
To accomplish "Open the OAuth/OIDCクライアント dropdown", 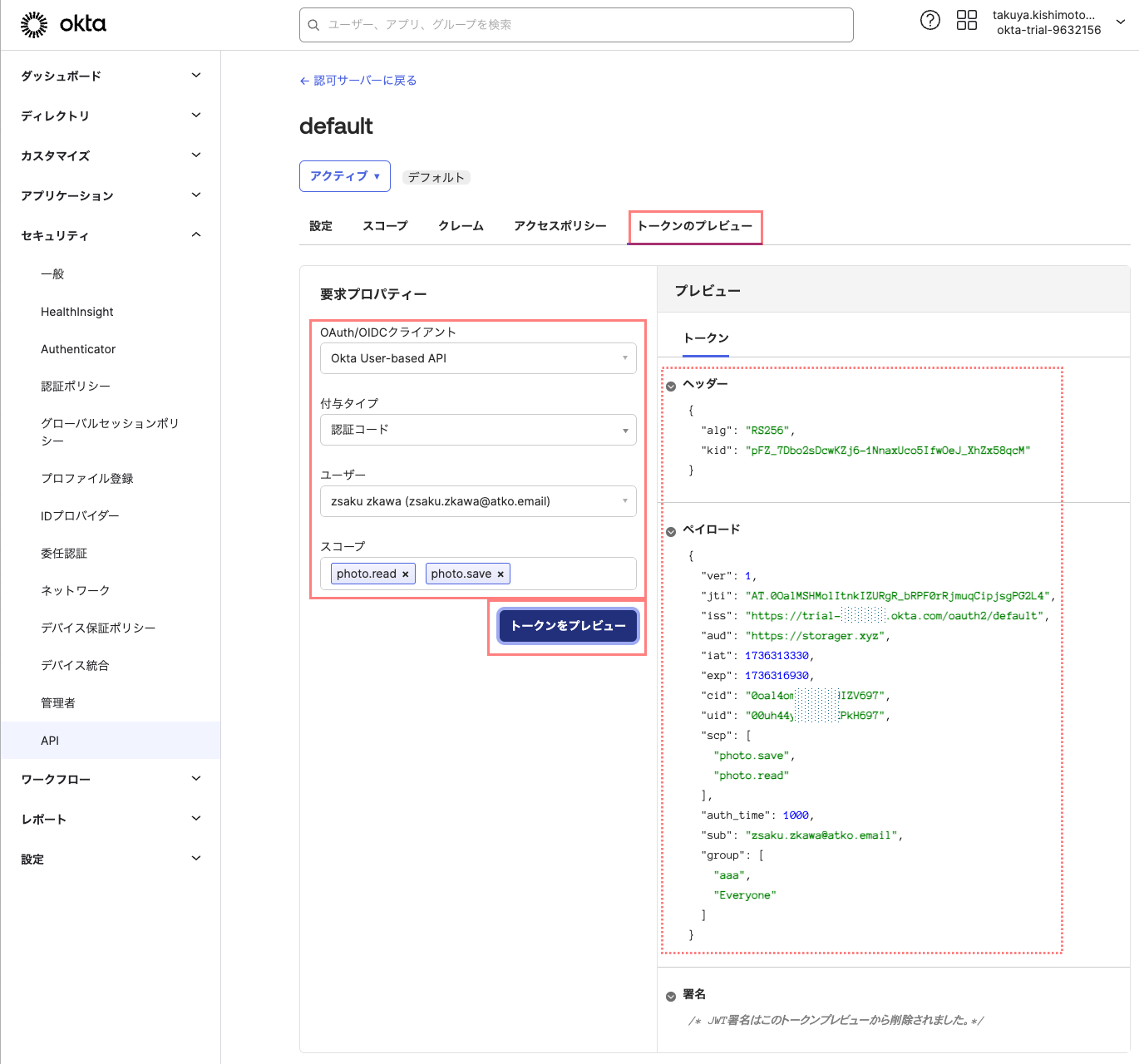I will coord(478,358).
